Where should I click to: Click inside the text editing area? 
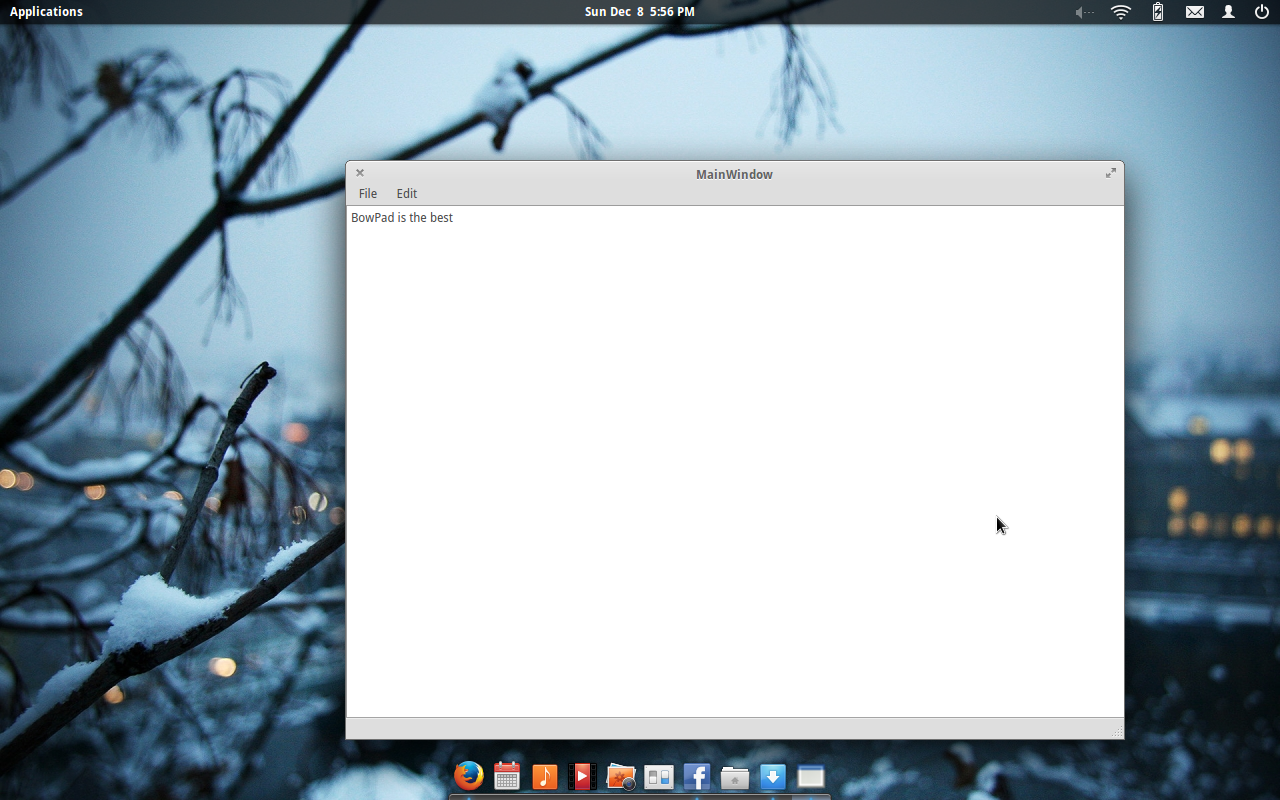tap(735, 462)
